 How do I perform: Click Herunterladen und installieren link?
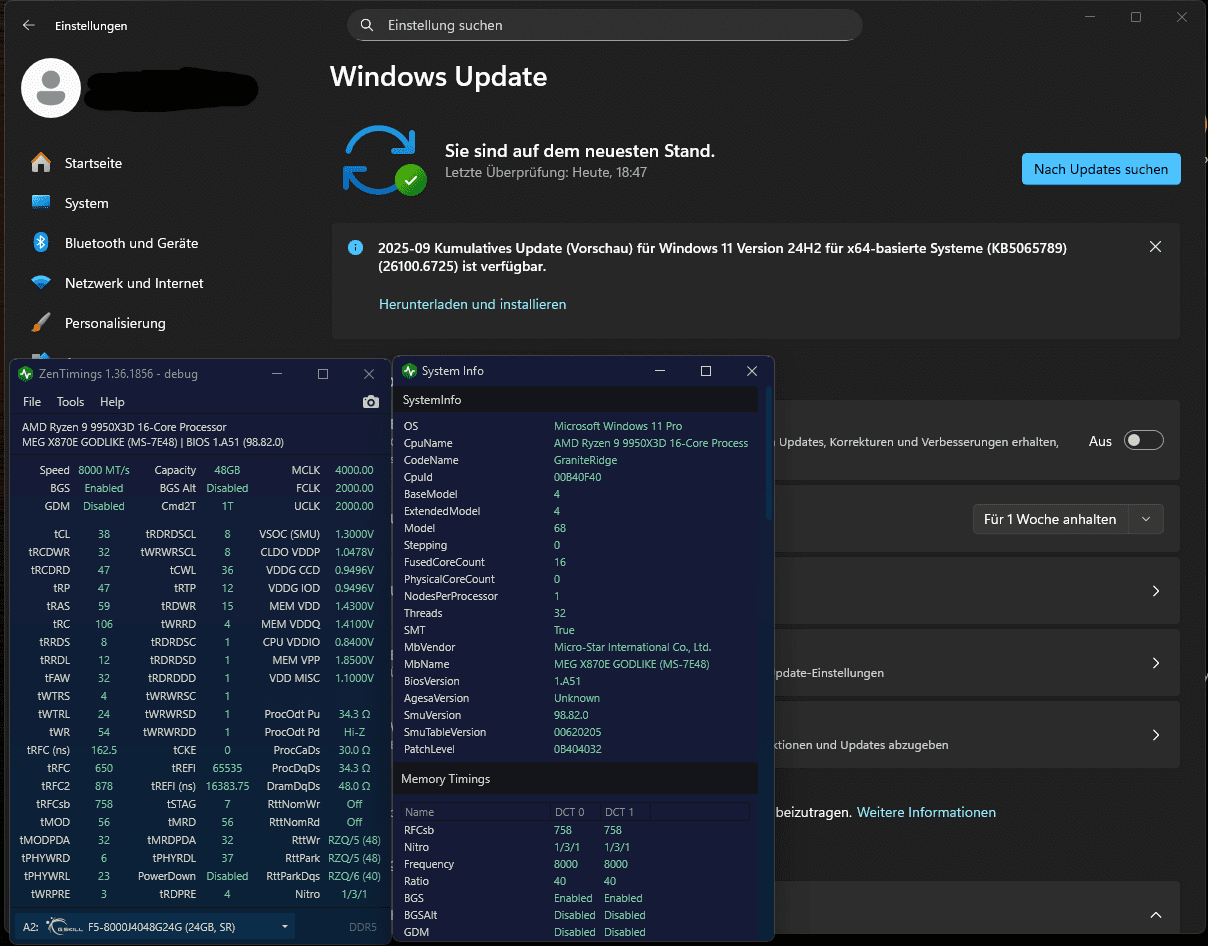pos(472,304)
